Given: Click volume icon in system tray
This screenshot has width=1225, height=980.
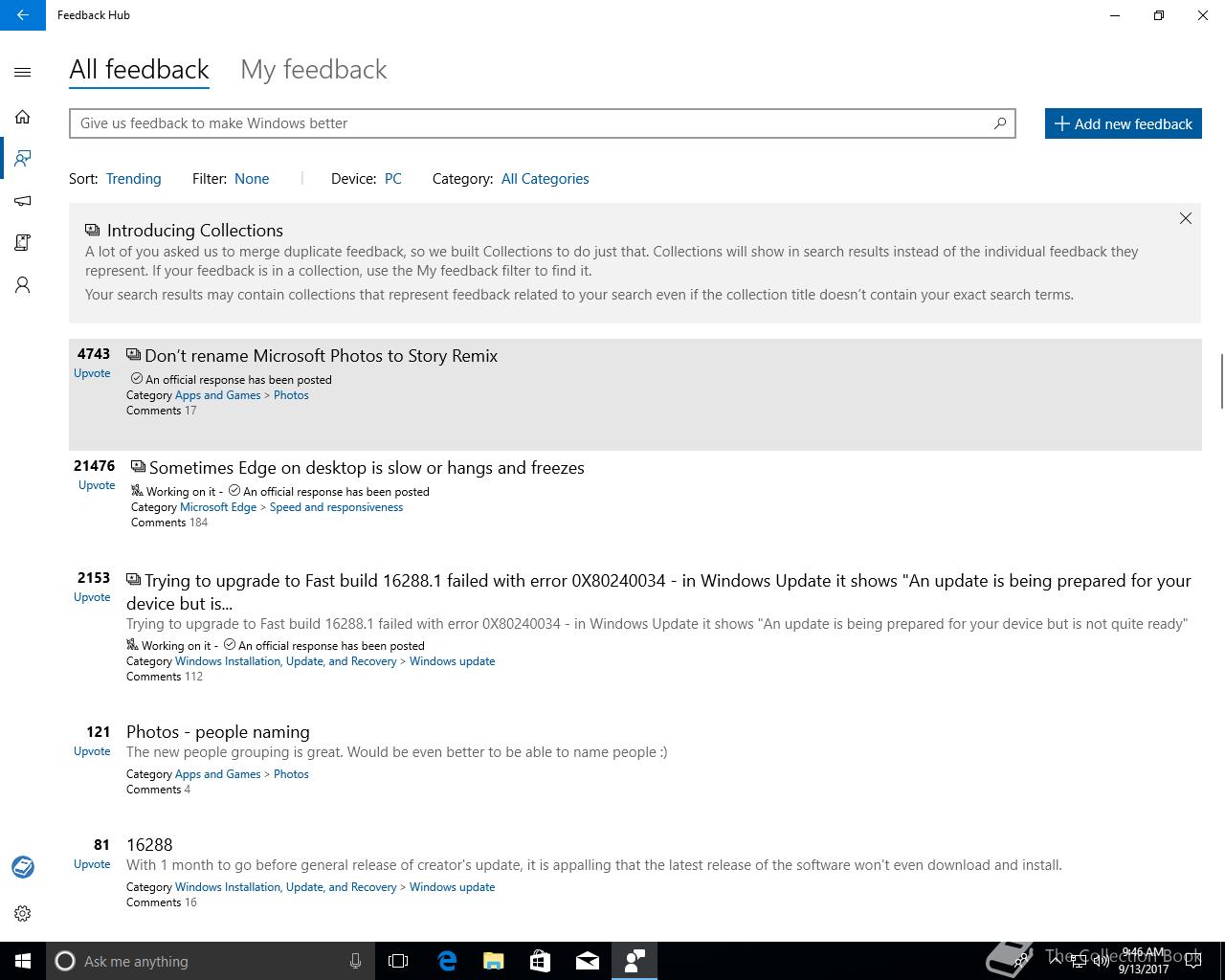Looking at the screenshot, I should click(1102, 961).
